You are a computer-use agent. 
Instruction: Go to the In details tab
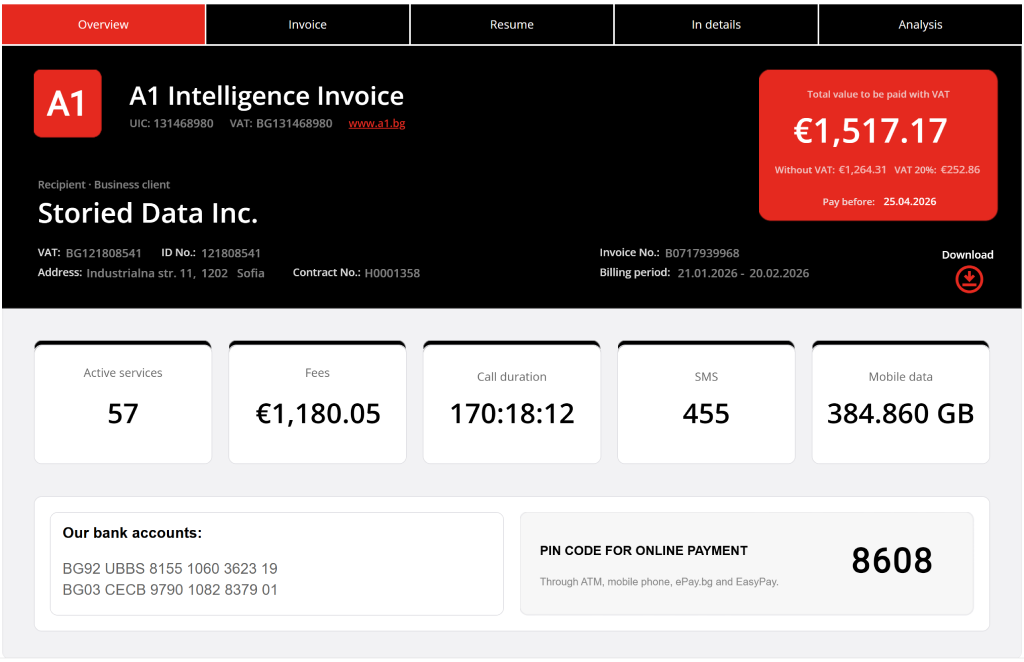point(716,25)
